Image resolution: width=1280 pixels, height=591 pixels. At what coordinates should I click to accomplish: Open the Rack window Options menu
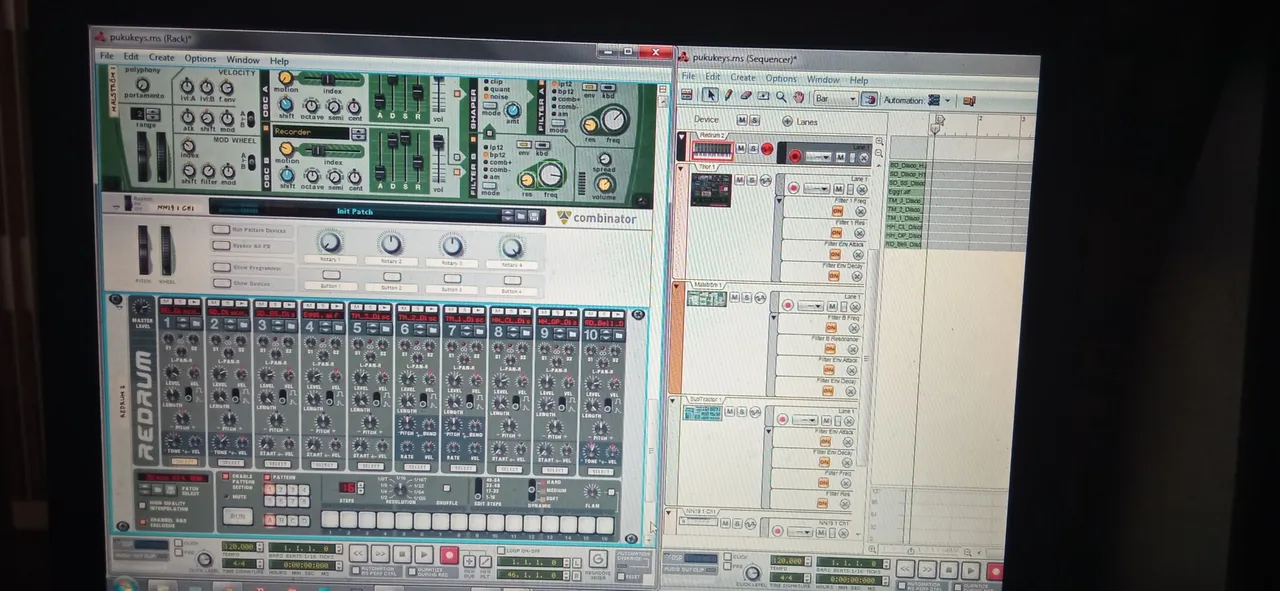coord(200,59)
